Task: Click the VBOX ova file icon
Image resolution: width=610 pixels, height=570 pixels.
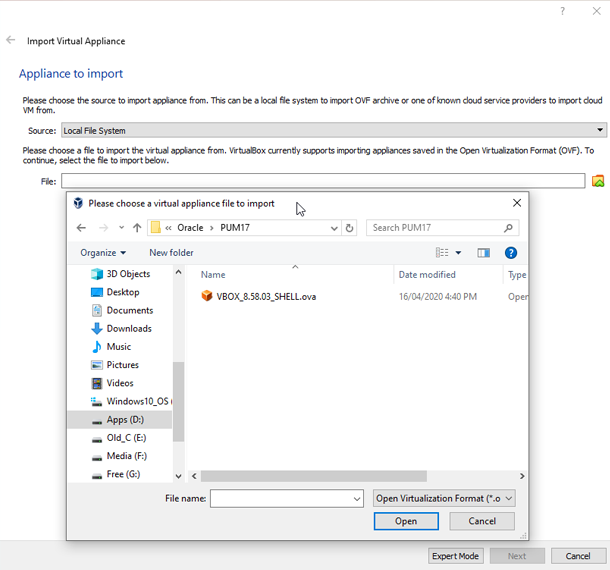Action: (x=207, y=296)
